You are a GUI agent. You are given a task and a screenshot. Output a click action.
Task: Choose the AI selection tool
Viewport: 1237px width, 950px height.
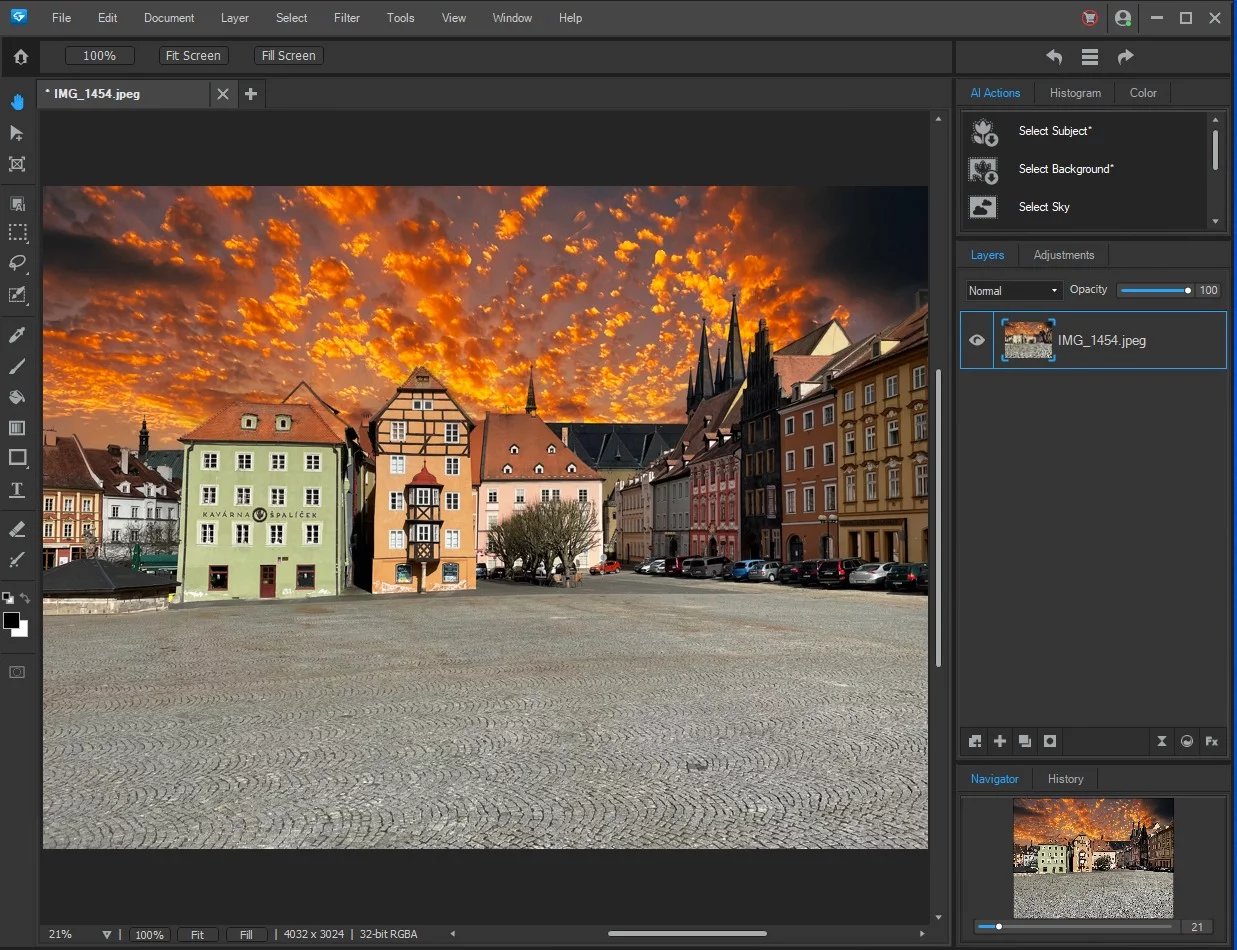tap(17, 204)
